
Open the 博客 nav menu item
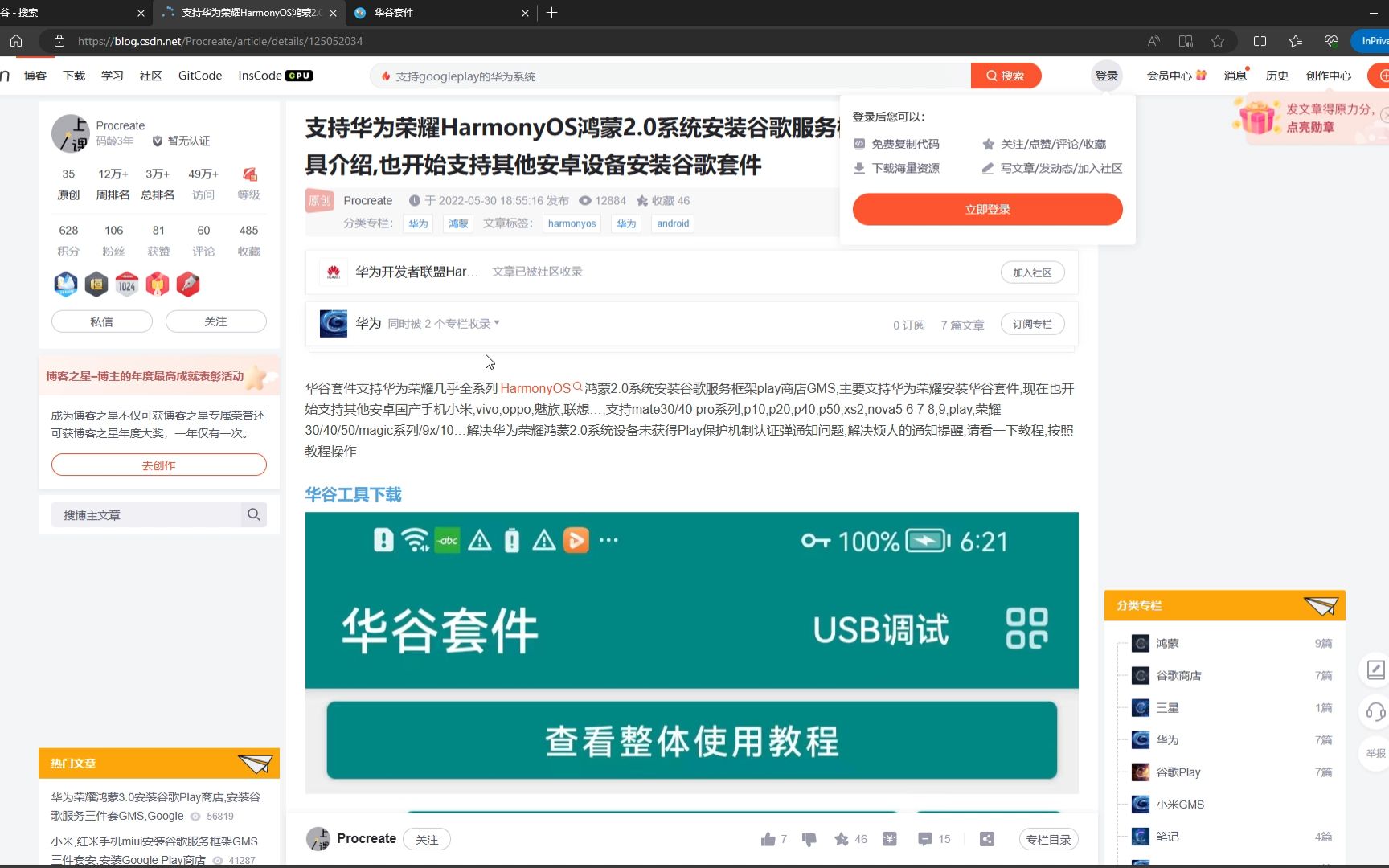tap(35, 76)
